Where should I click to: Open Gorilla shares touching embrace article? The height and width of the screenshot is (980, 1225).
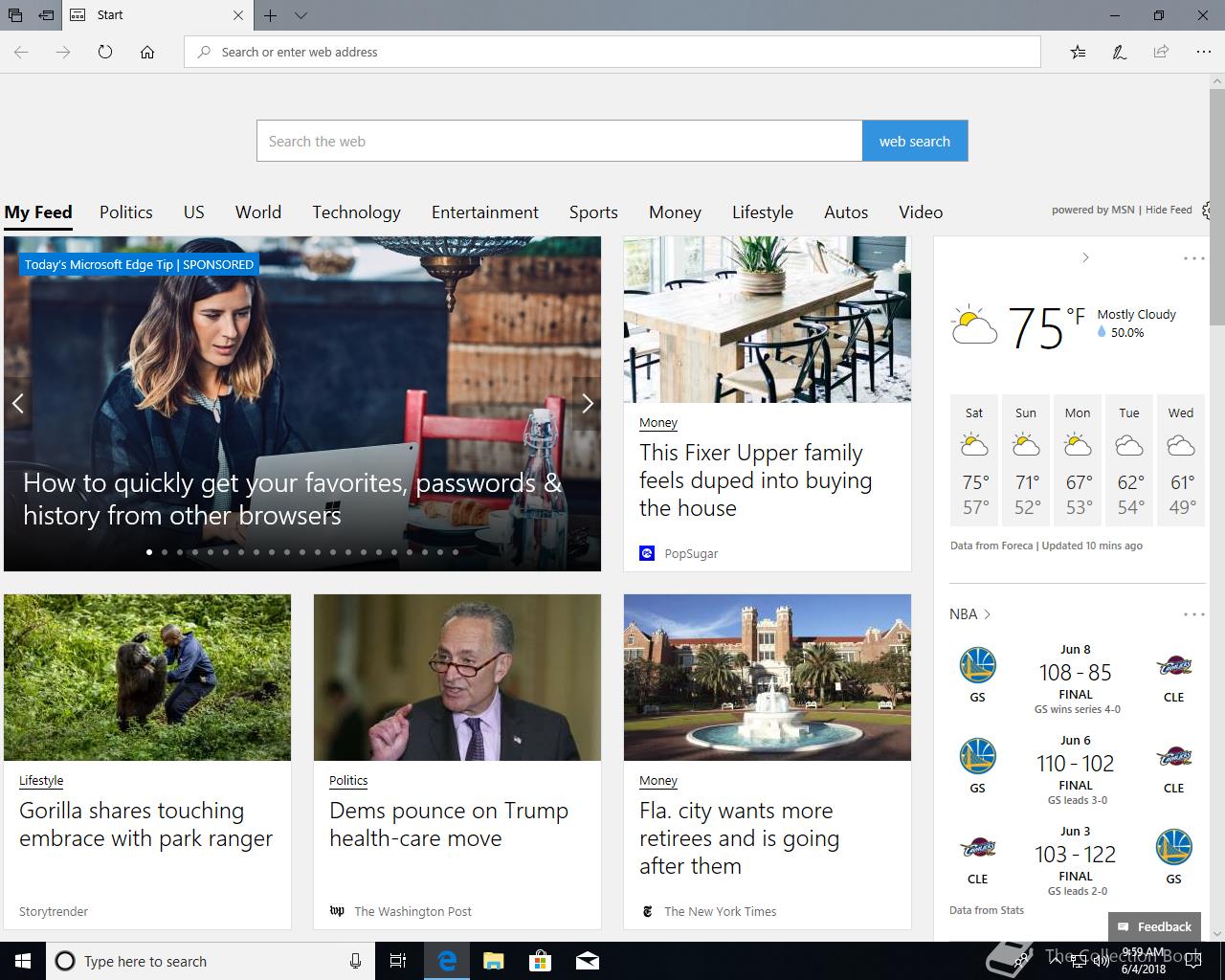(145, 824)
